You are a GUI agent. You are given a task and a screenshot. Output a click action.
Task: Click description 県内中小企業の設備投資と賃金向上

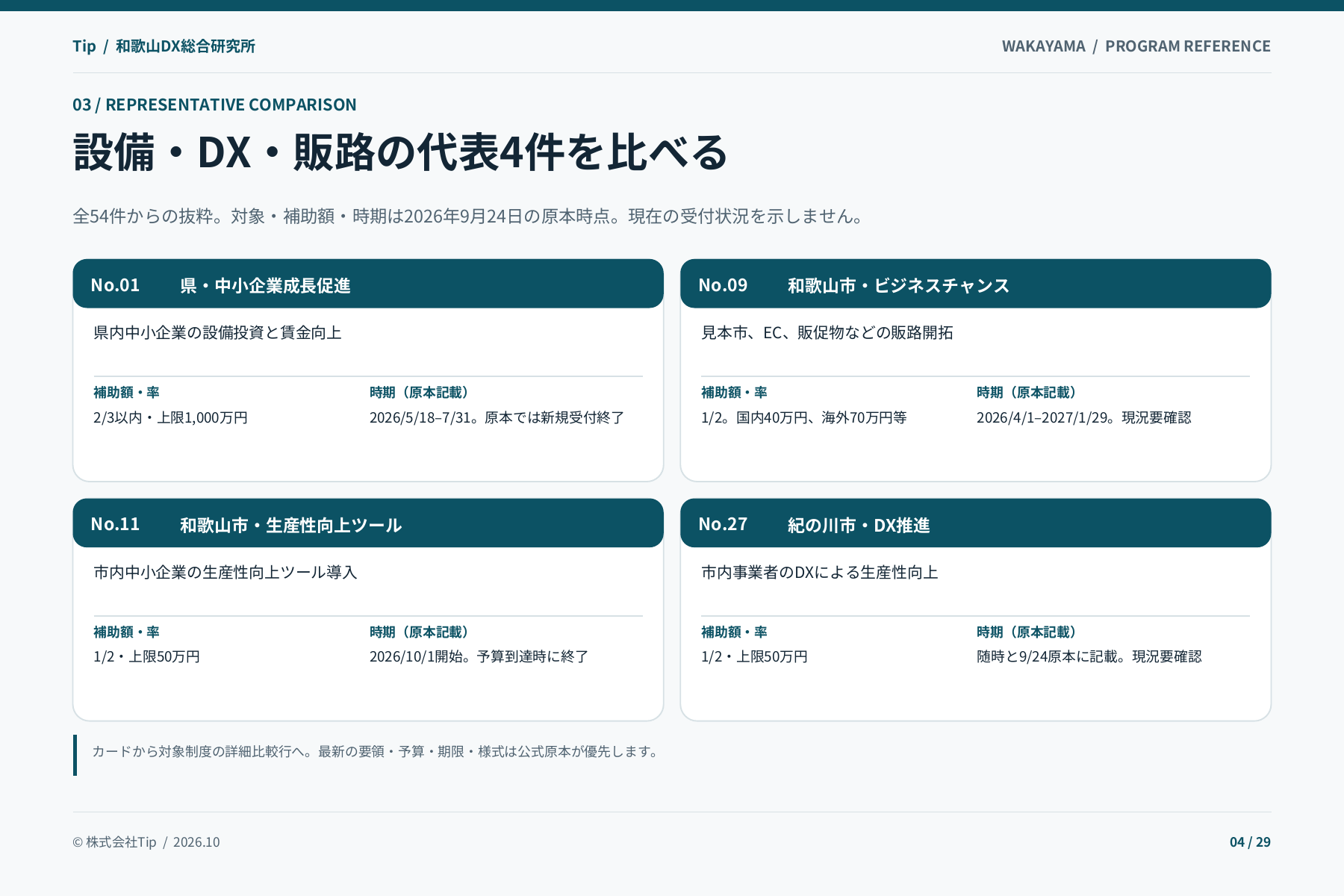click(x=217, y=333)
